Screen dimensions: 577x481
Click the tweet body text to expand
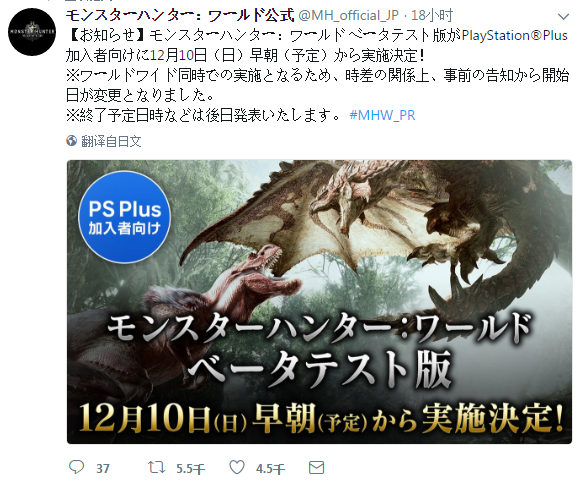pyautogui.click(x=317, y=75)
